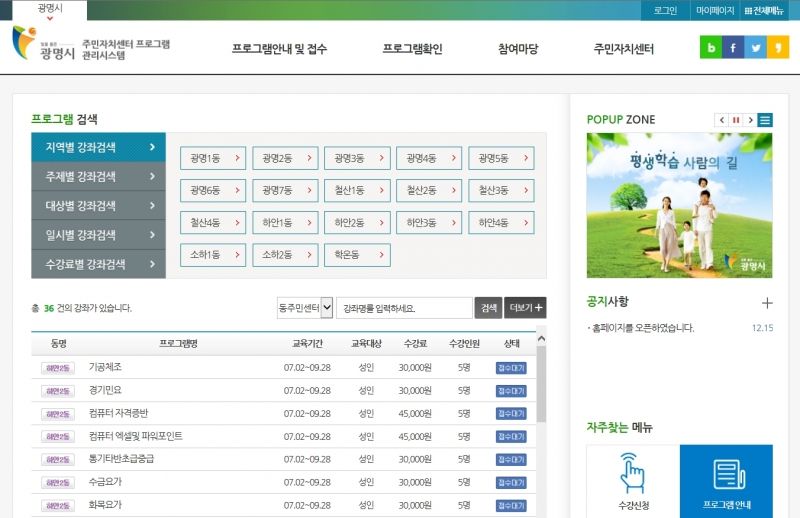Select 주제별 강좌검색 tab
The height and width of the screenshot is (518, 800).
click(x=98, y=177)
